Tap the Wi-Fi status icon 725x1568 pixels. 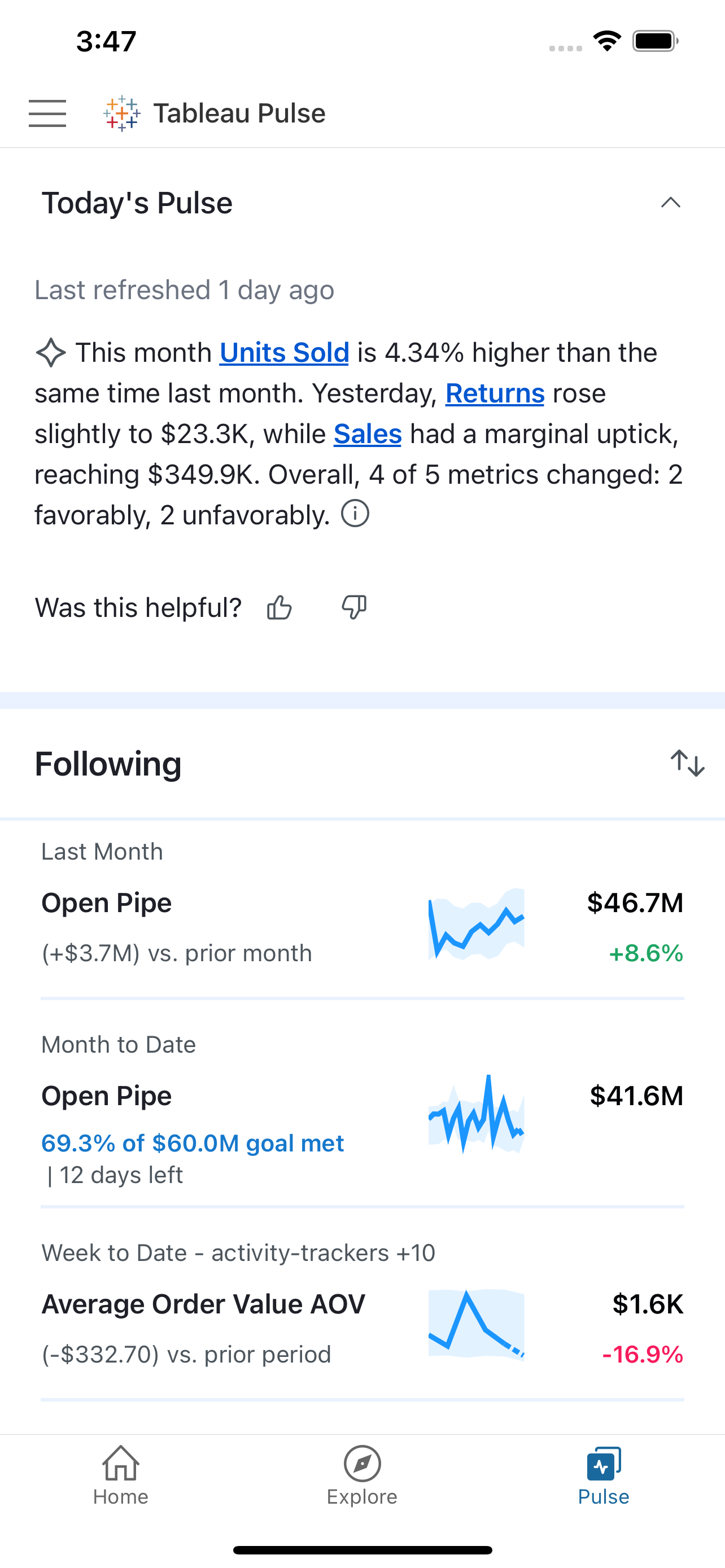pyautogui.click(x=607, y=41)
